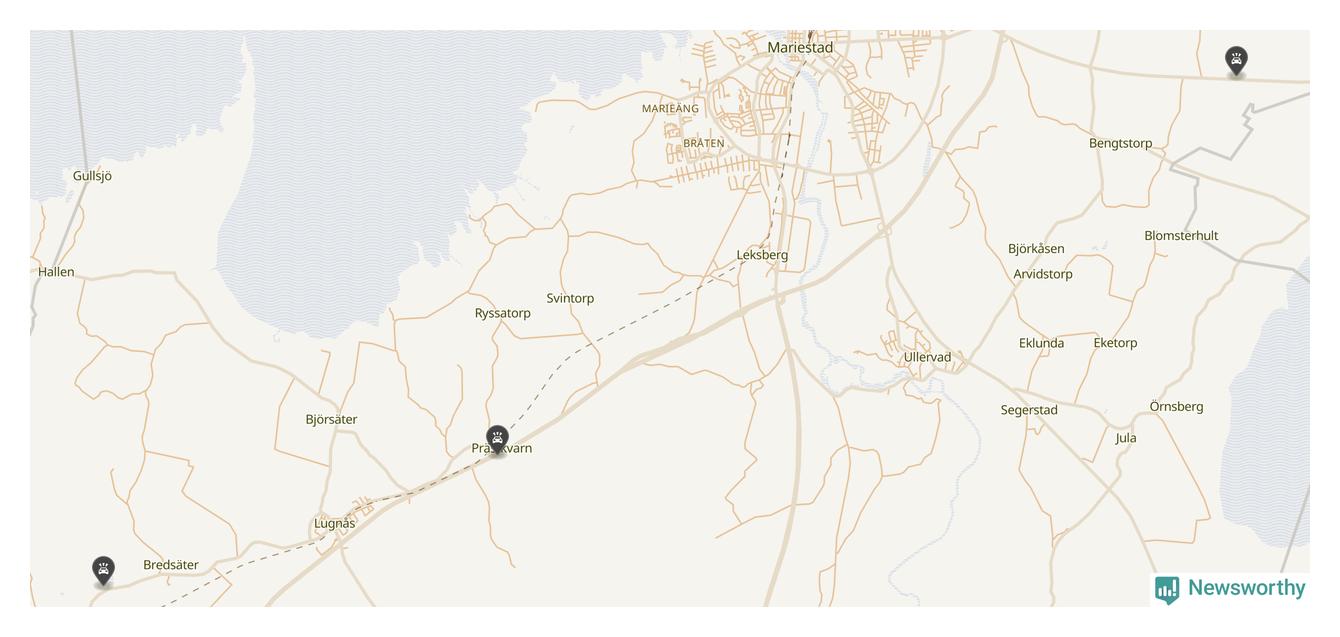Open the crash marker northeast of Bengtstorp
Viewport: 1340px width, 637px height.
click(1236, 61)
